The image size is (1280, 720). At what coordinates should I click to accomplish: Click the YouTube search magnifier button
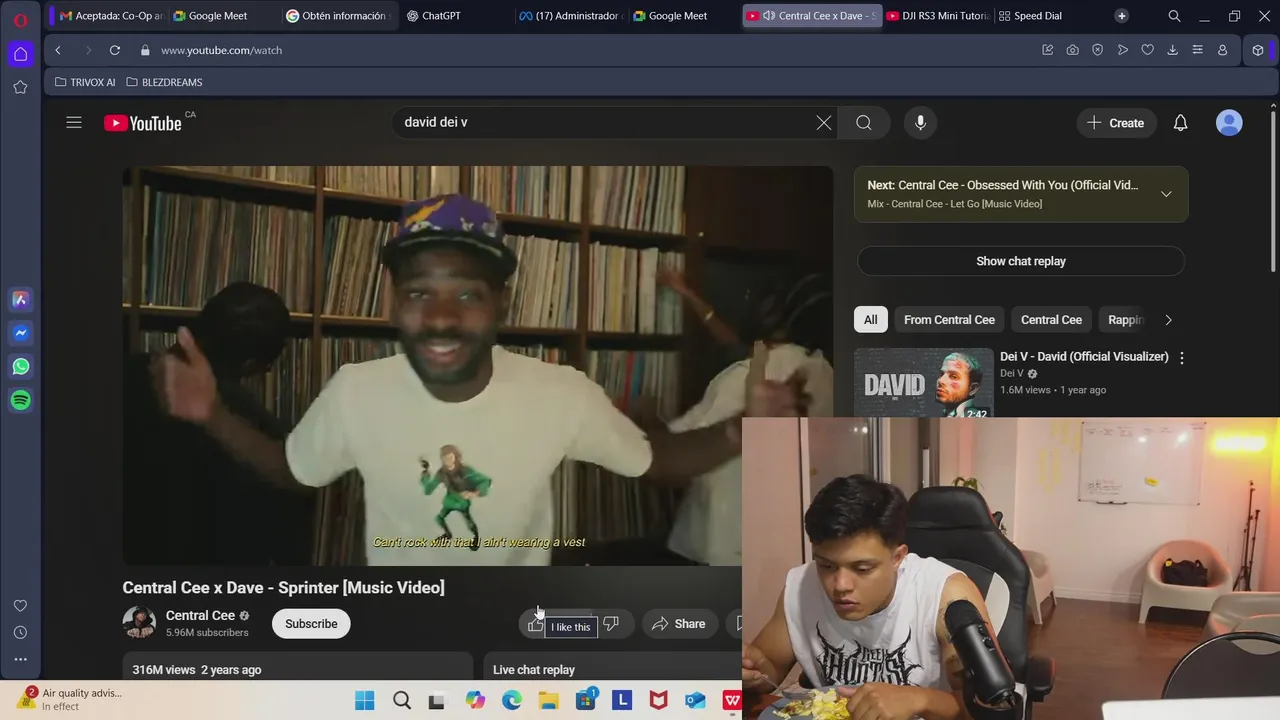[864, 123]
